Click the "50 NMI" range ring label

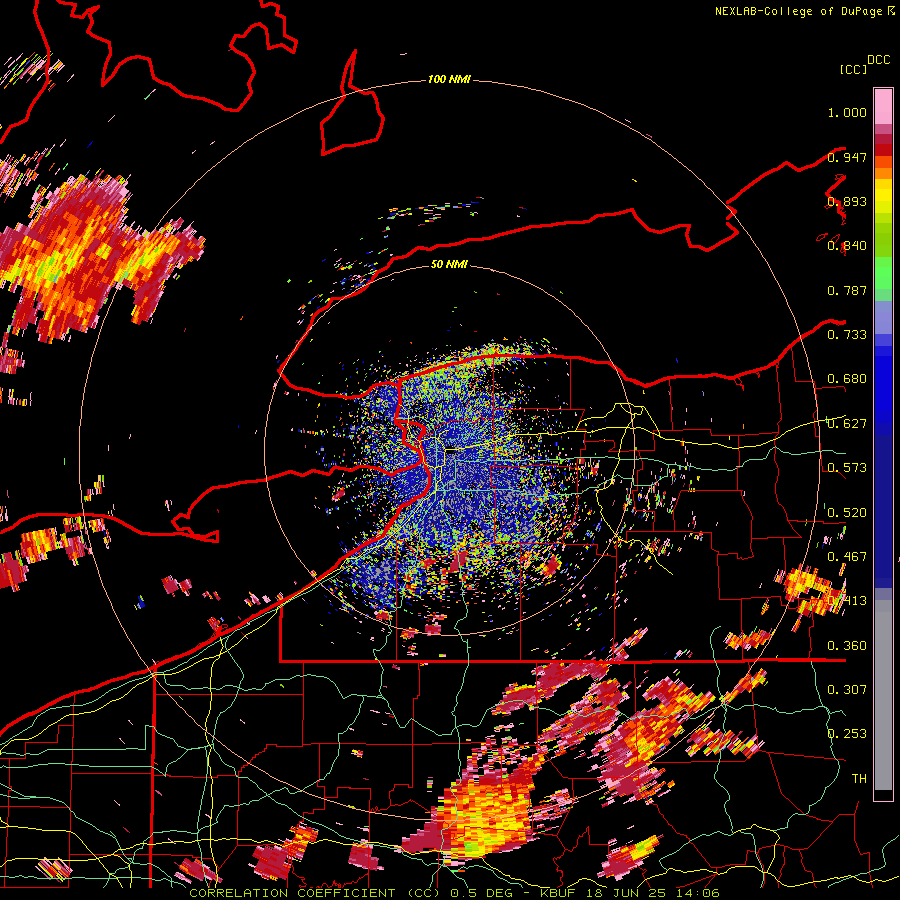click(449, 264)
